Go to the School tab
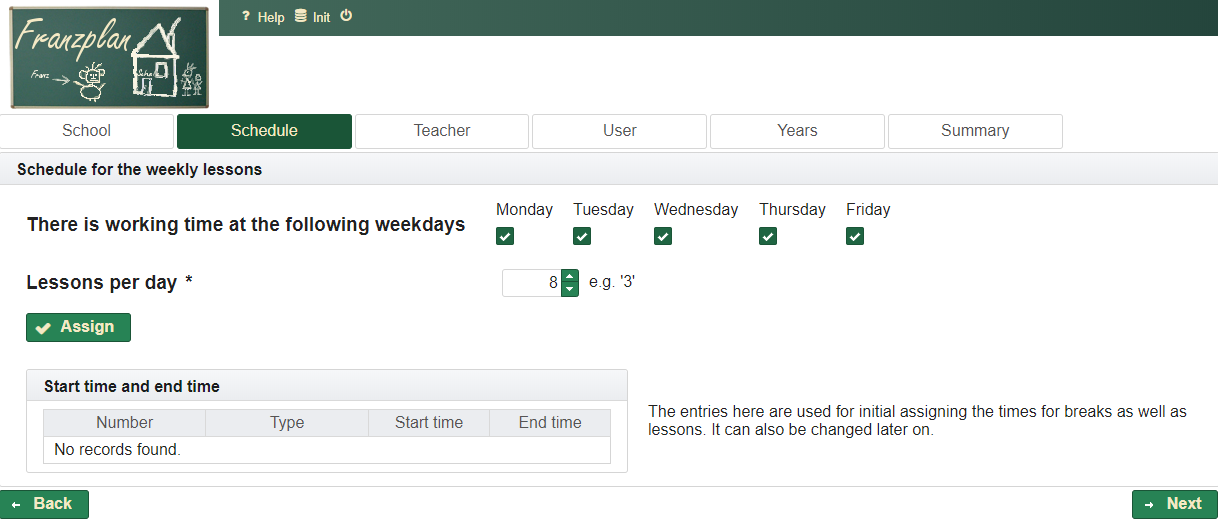1218x526 pixels. pos(87,131)
